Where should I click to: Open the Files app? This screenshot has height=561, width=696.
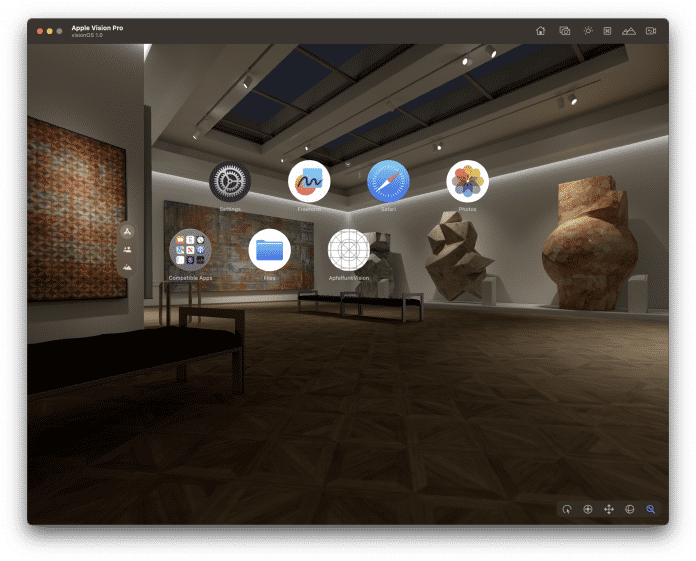[x=269, y=249]
